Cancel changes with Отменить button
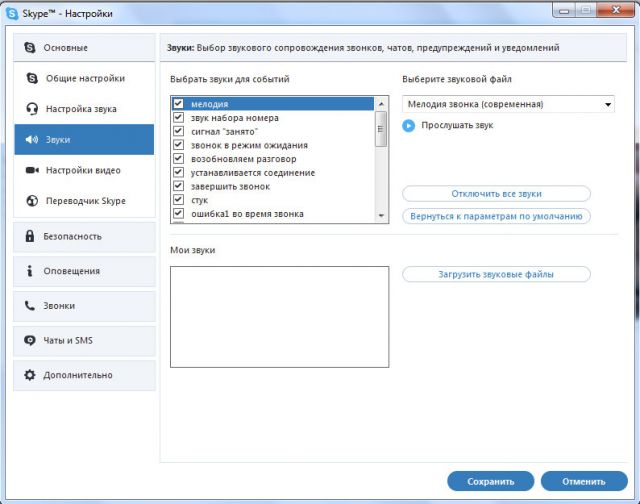 point(584,482)
